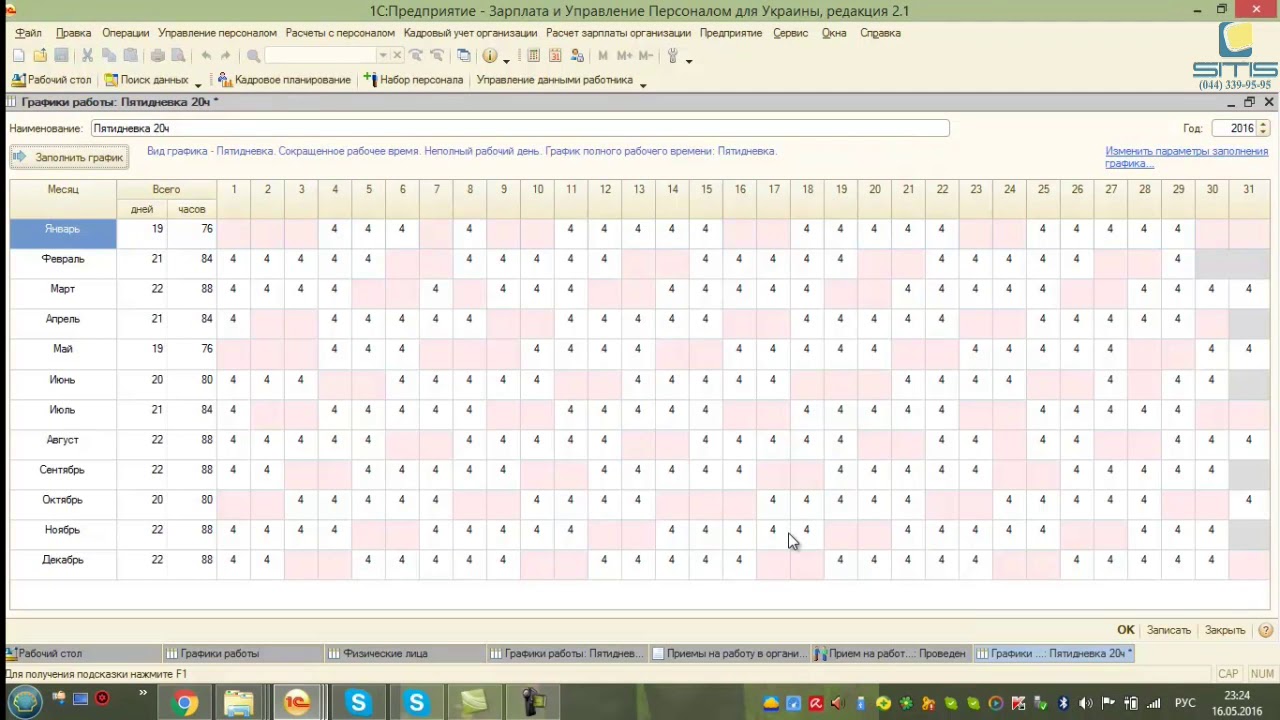1280x720 pixels.
Task: Click the Windows Start button
Action: [24, 703]
